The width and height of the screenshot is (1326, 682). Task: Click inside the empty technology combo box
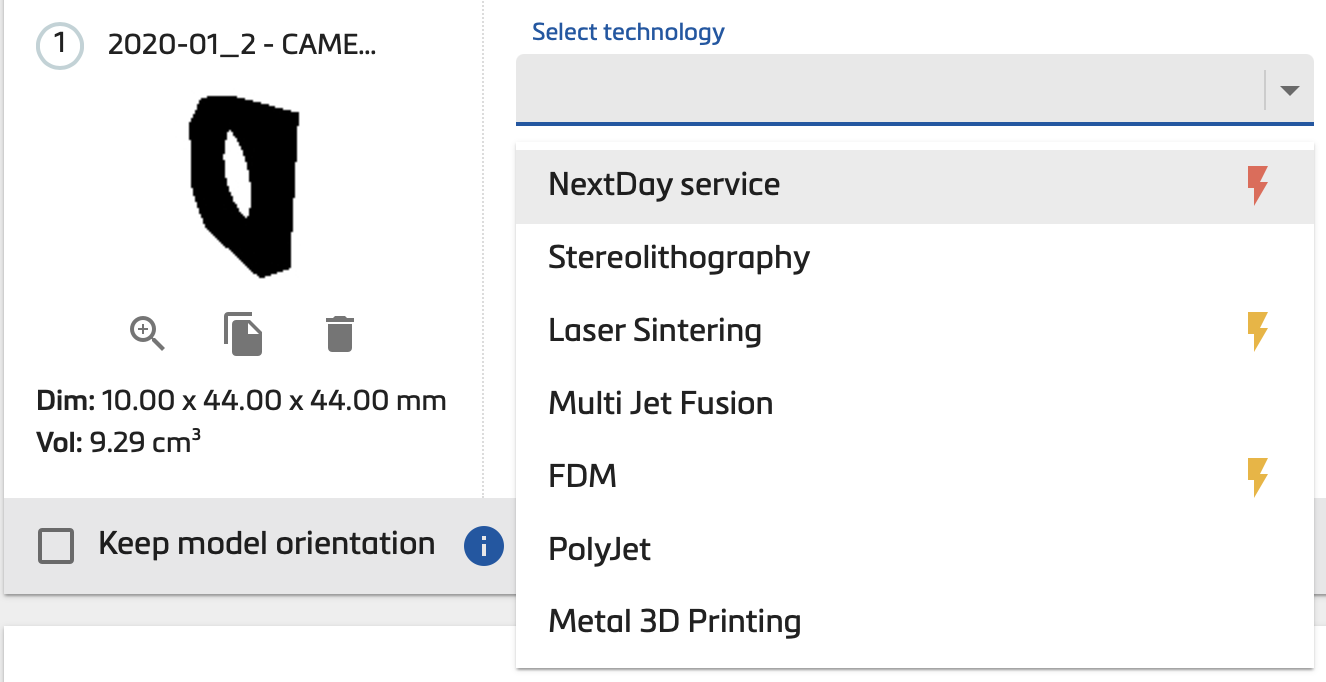coord(880,90)
